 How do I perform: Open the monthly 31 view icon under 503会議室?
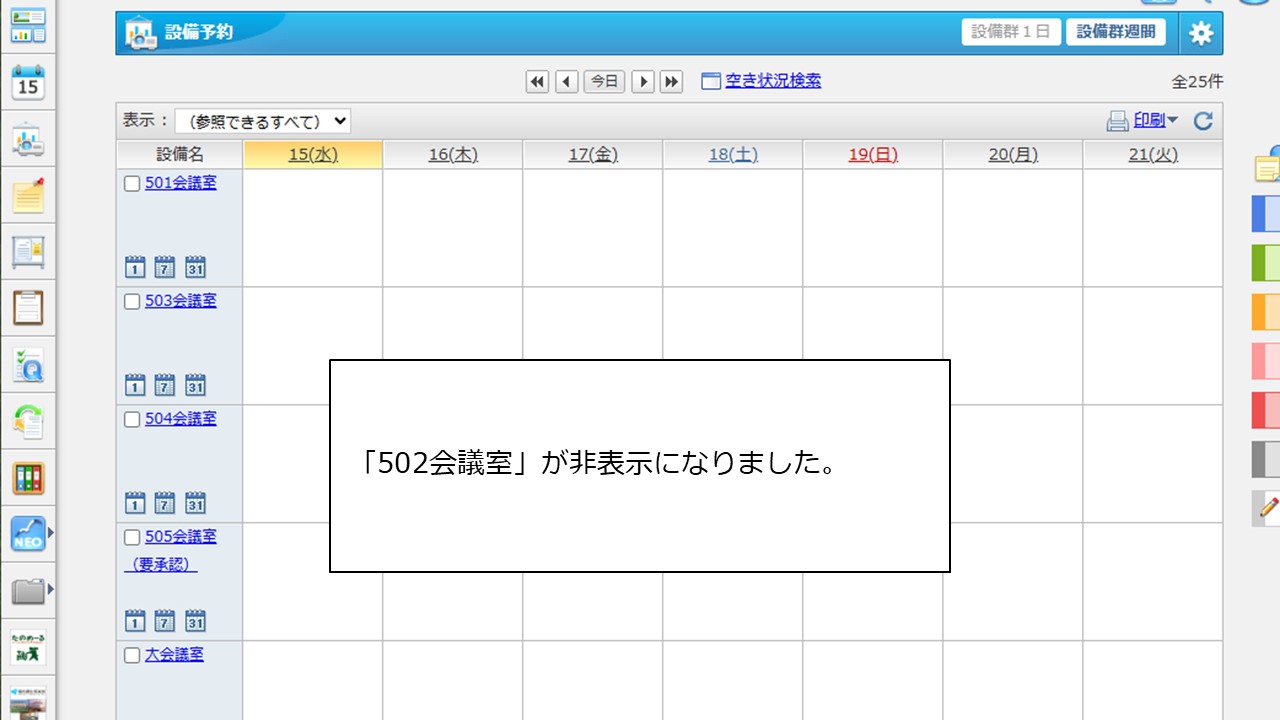(195, 385)
